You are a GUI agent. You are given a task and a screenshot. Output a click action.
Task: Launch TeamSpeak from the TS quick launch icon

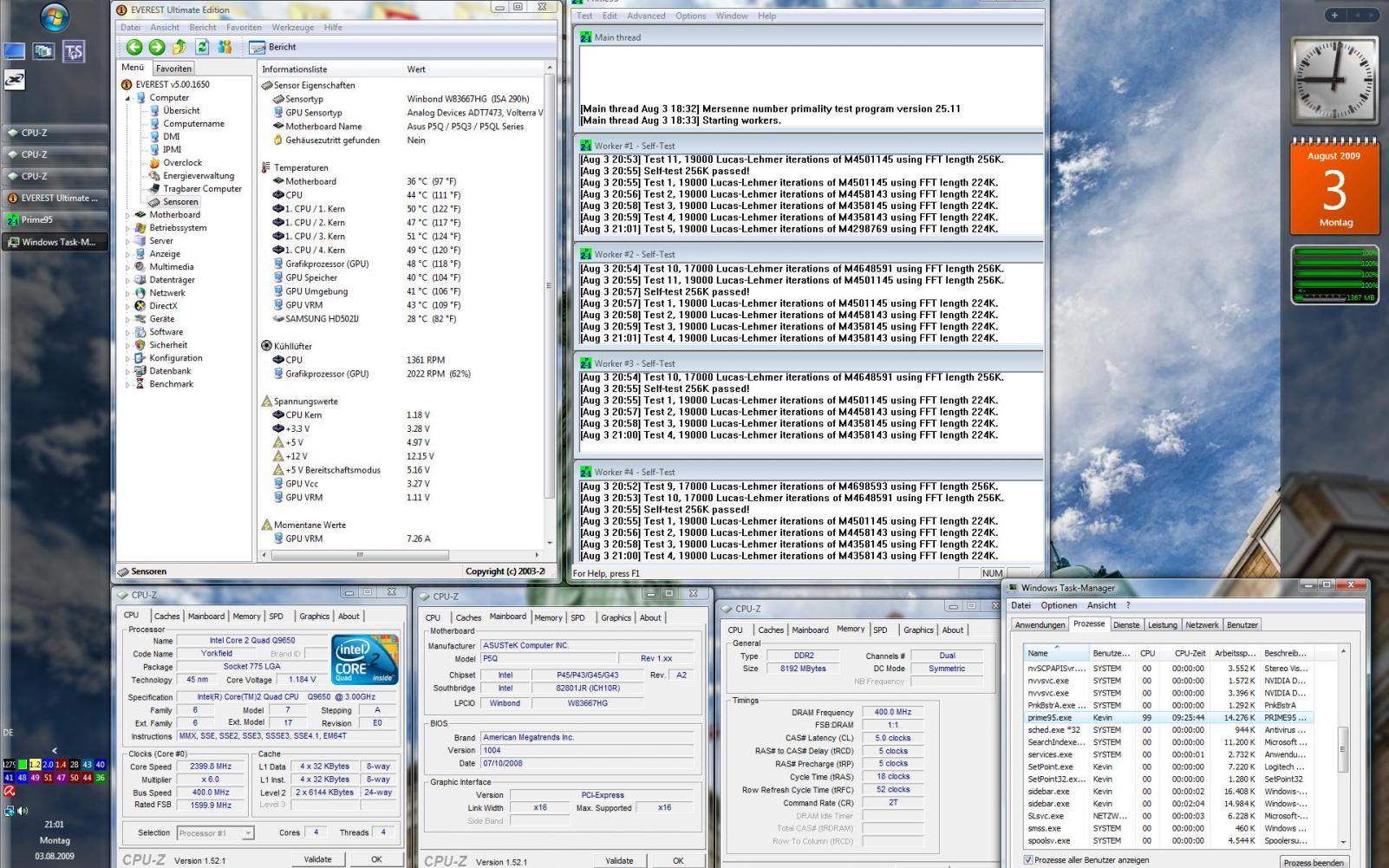[x=74, y=52]
